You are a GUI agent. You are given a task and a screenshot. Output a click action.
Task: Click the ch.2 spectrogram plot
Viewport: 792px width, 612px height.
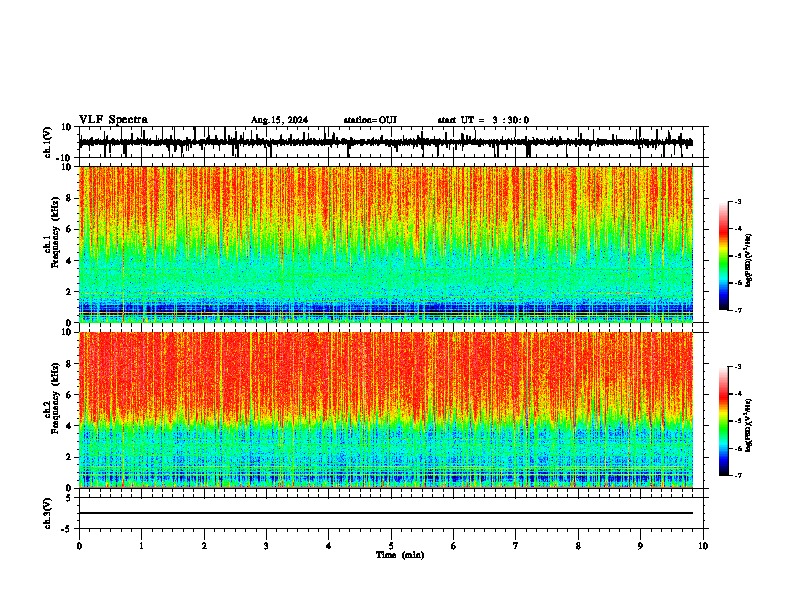(386, 410)
